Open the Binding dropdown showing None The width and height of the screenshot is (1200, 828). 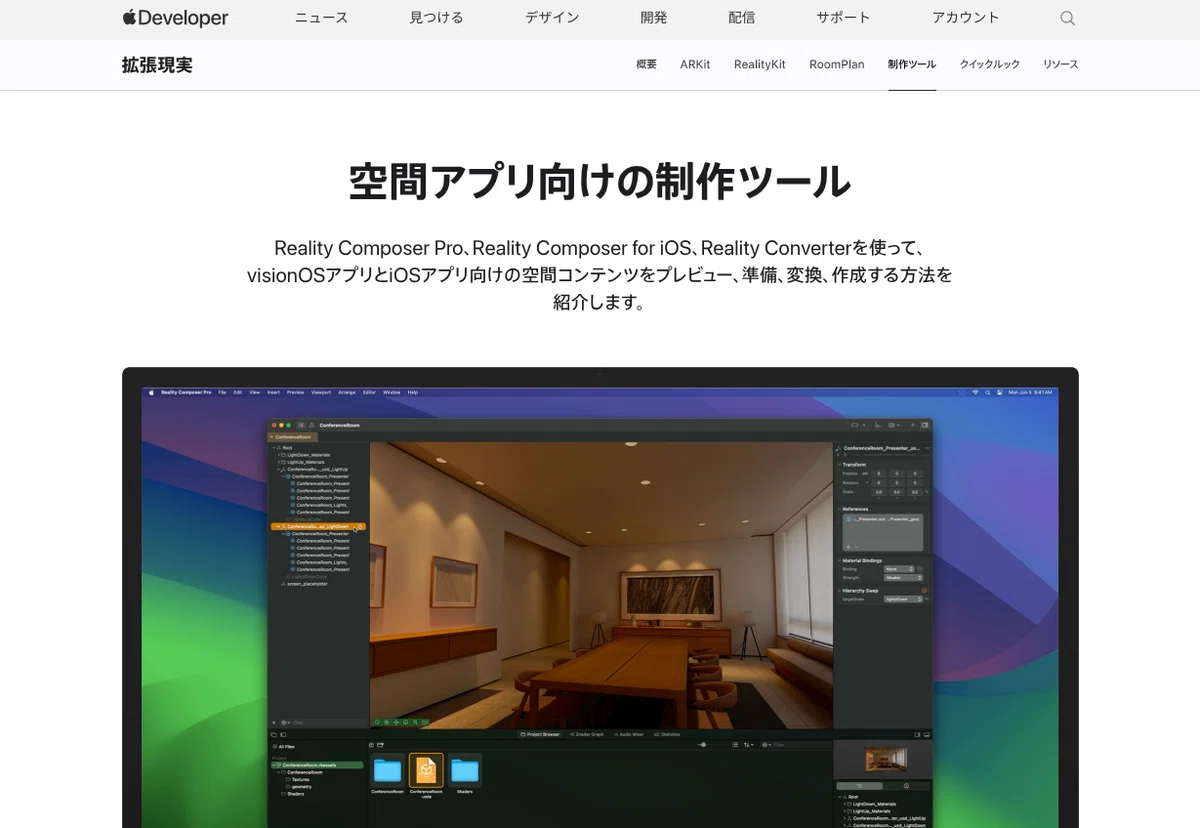click(x=899, y=569)
